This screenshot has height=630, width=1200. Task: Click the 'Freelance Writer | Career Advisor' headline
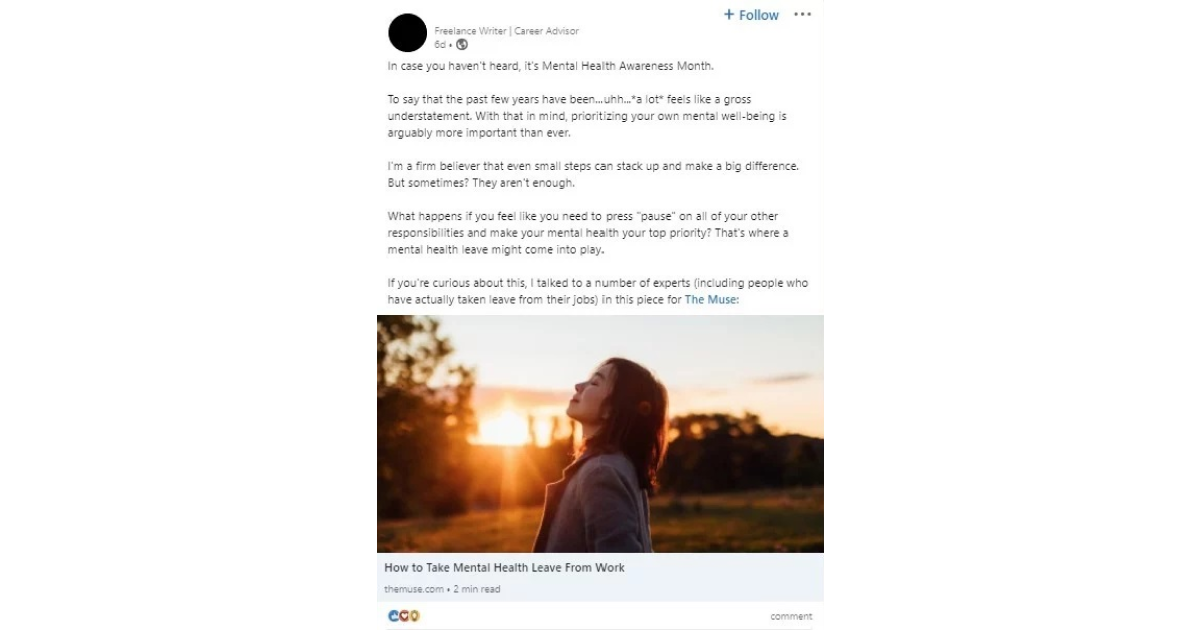tap(506, 31)
